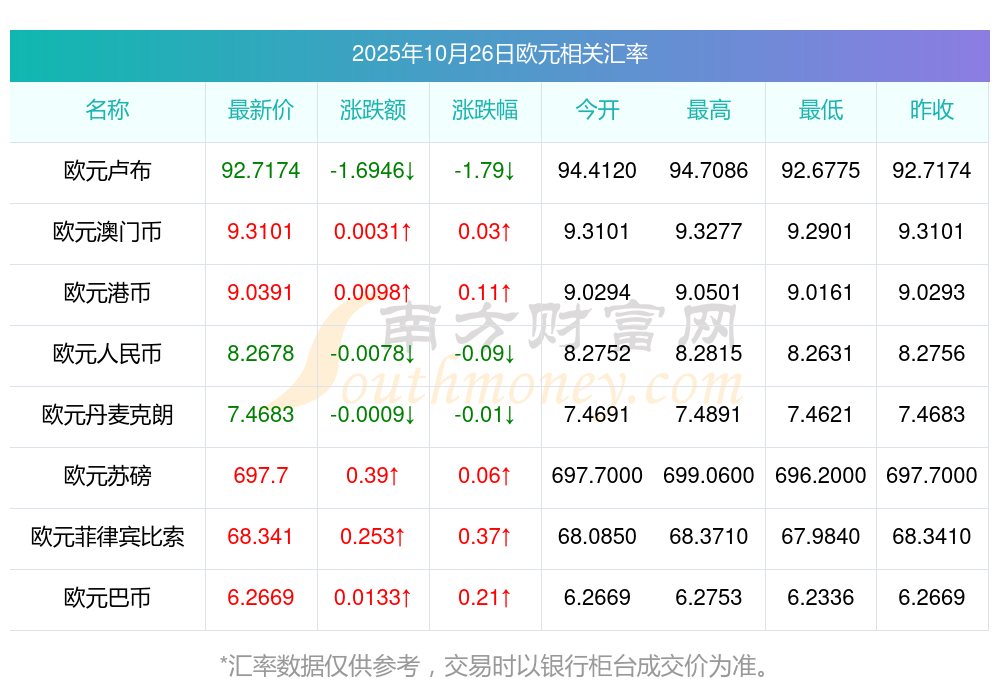
Task: Select the 欧元澳门币 row name
Action: tap(107, 231)
